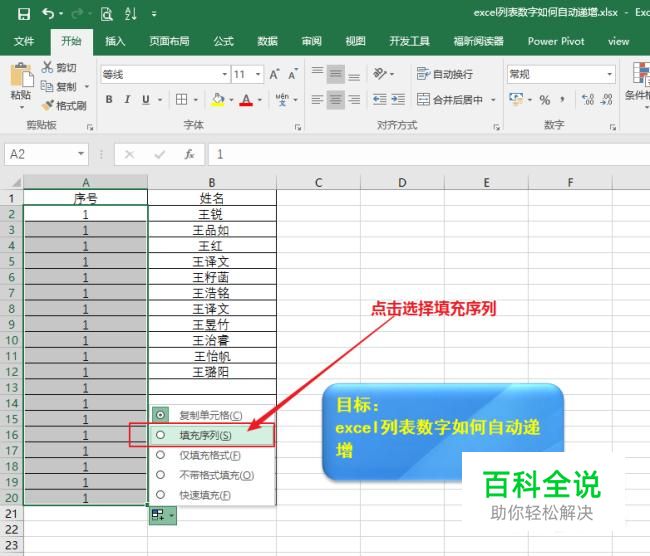
Task: Click the select-all corner triangle
Action: pos(15,182)
